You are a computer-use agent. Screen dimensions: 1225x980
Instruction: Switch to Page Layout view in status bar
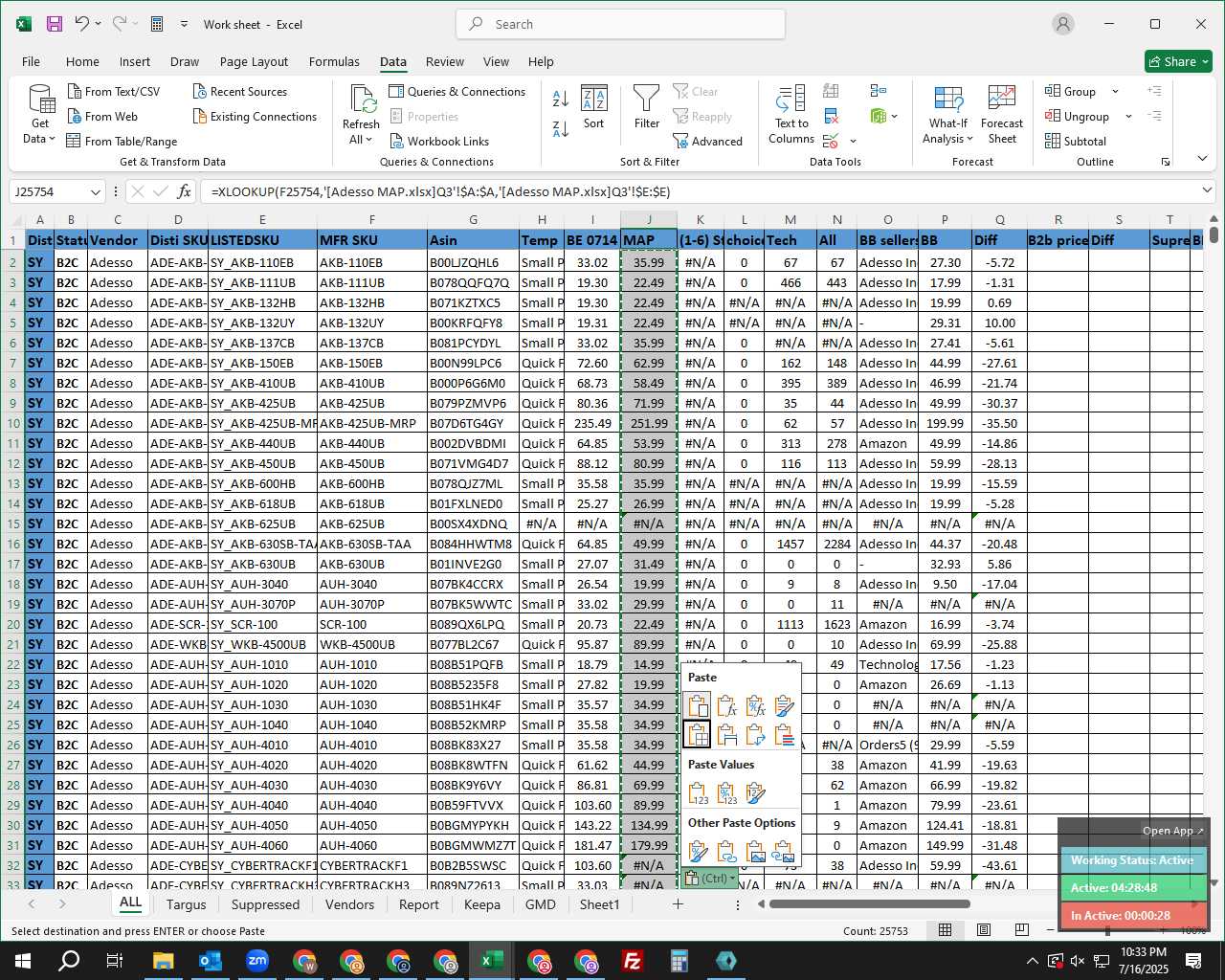coord(984,930)
